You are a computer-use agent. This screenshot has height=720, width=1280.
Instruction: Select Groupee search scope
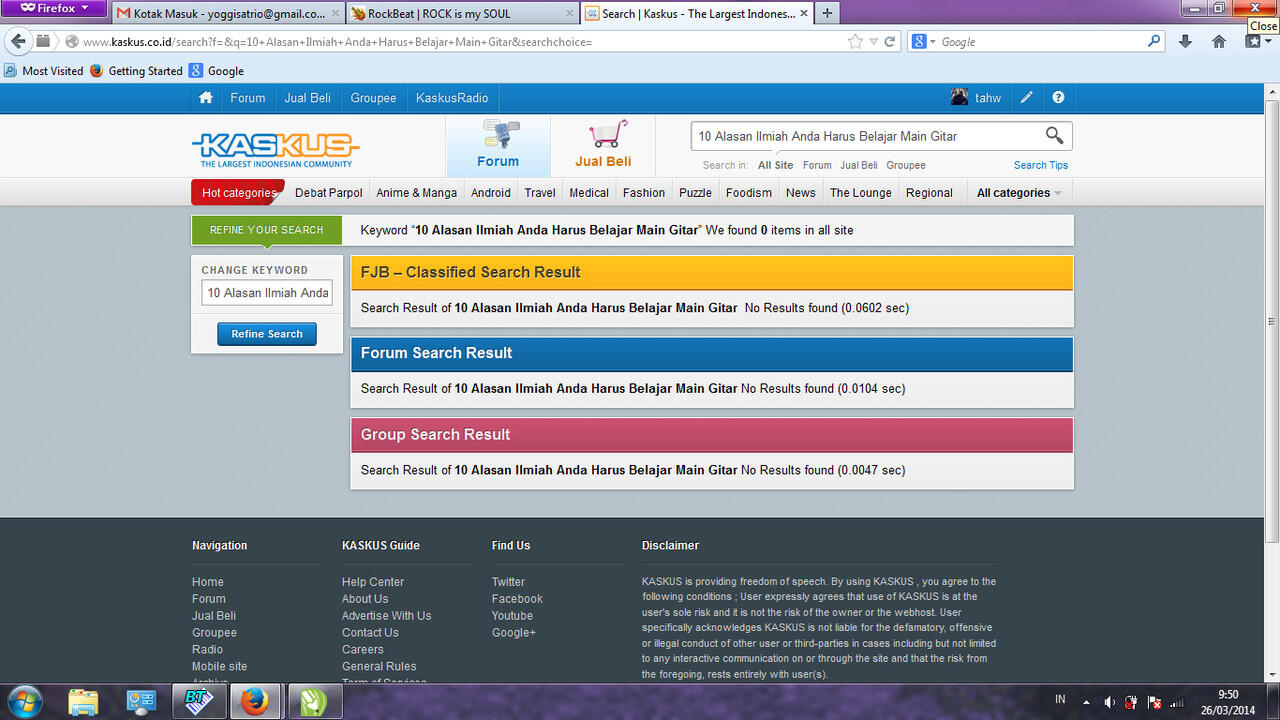coord(906,165)
